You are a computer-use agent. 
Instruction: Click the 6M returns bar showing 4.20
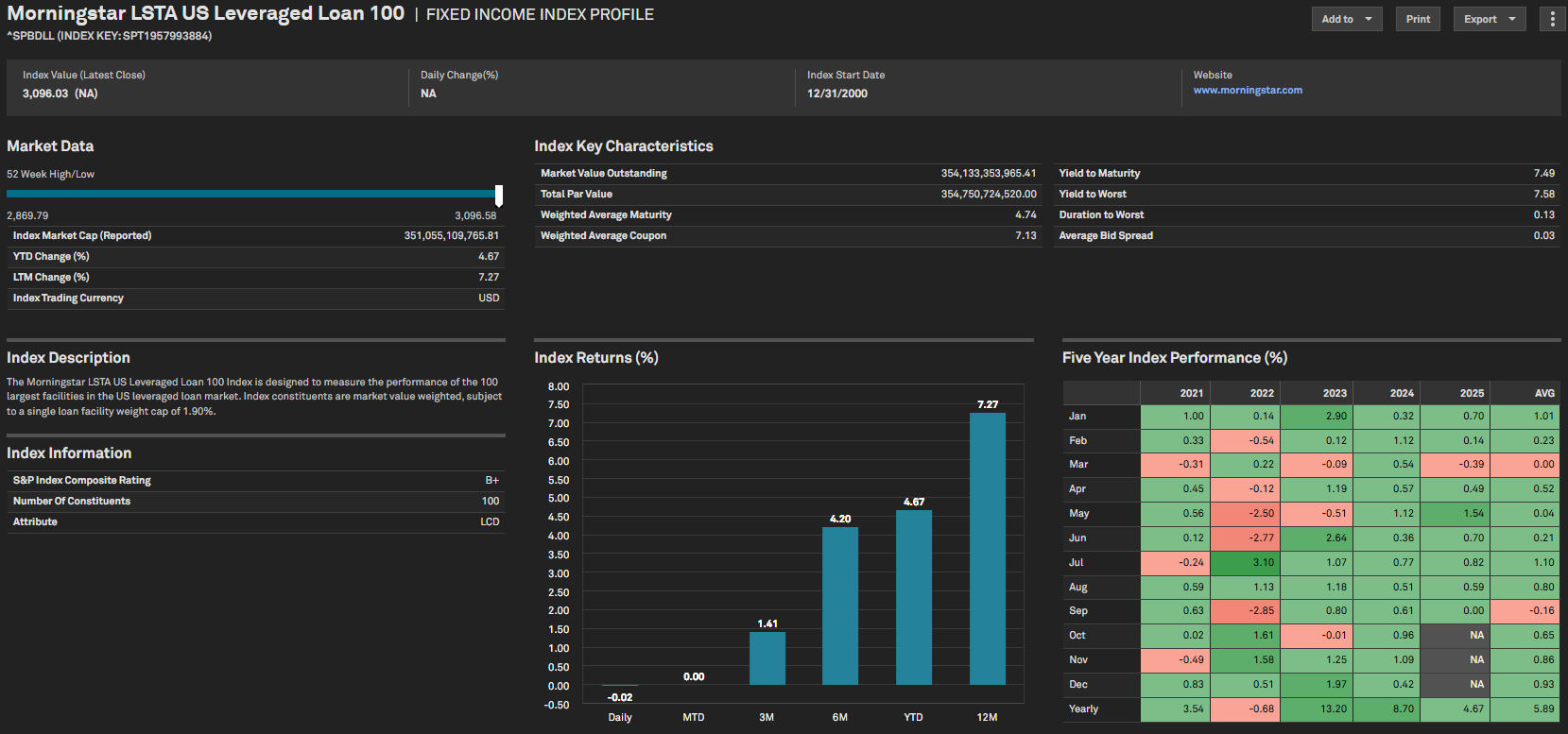coord(839,606)
